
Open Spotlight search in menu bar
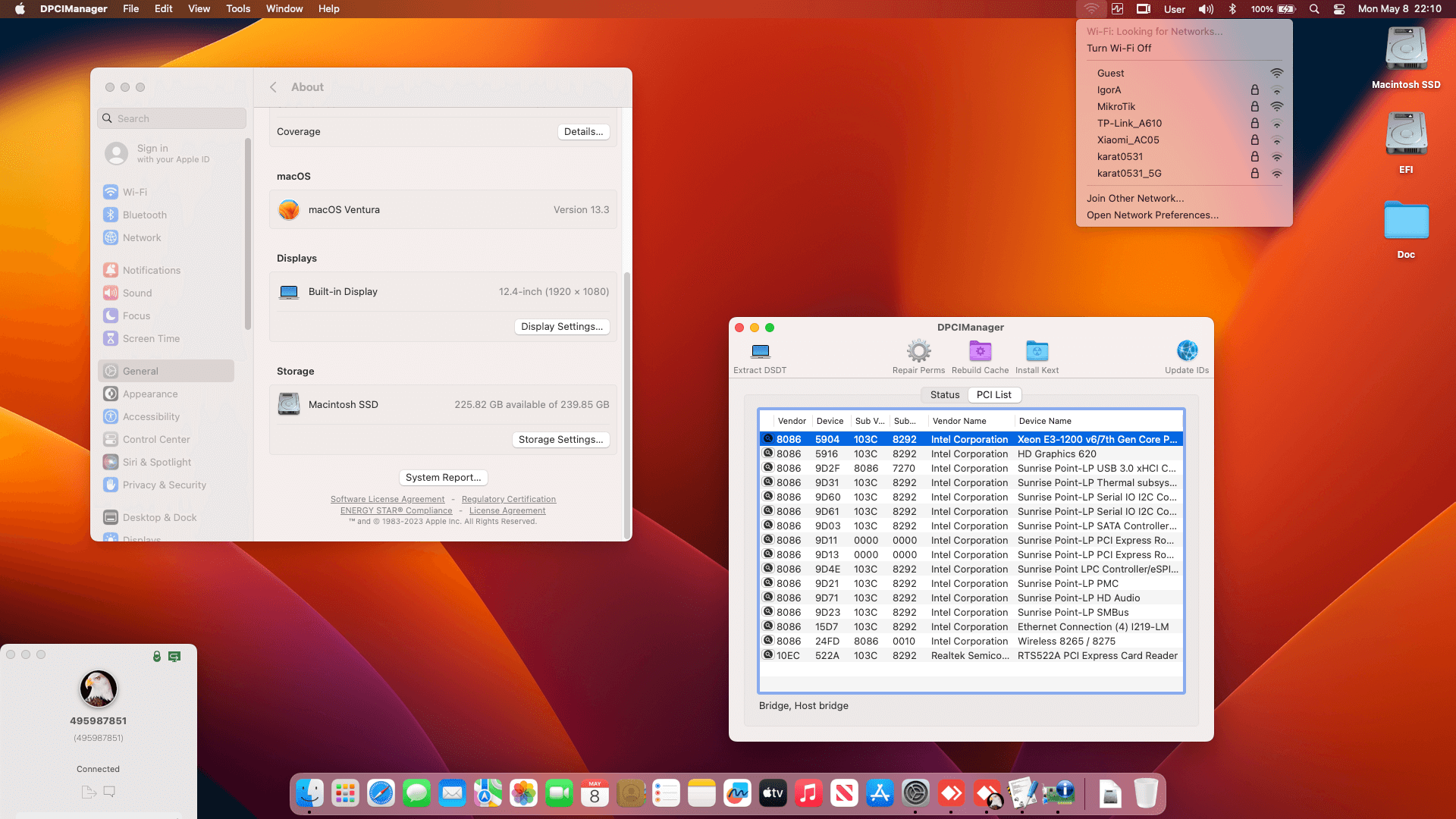tap(1314, 9)
